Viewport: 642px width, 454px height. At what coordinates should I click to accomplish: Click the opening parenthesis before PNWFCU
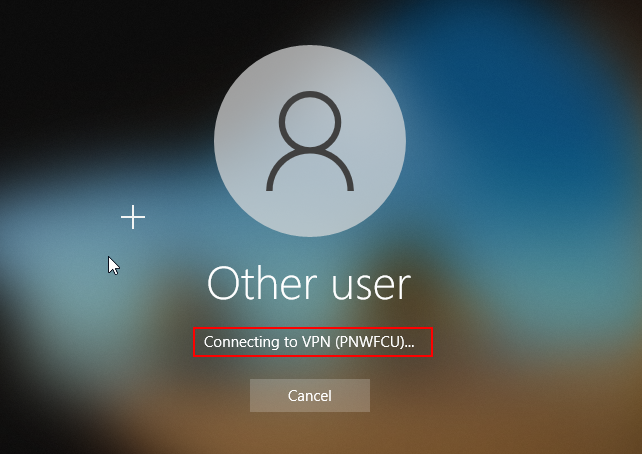pos(337,342)
